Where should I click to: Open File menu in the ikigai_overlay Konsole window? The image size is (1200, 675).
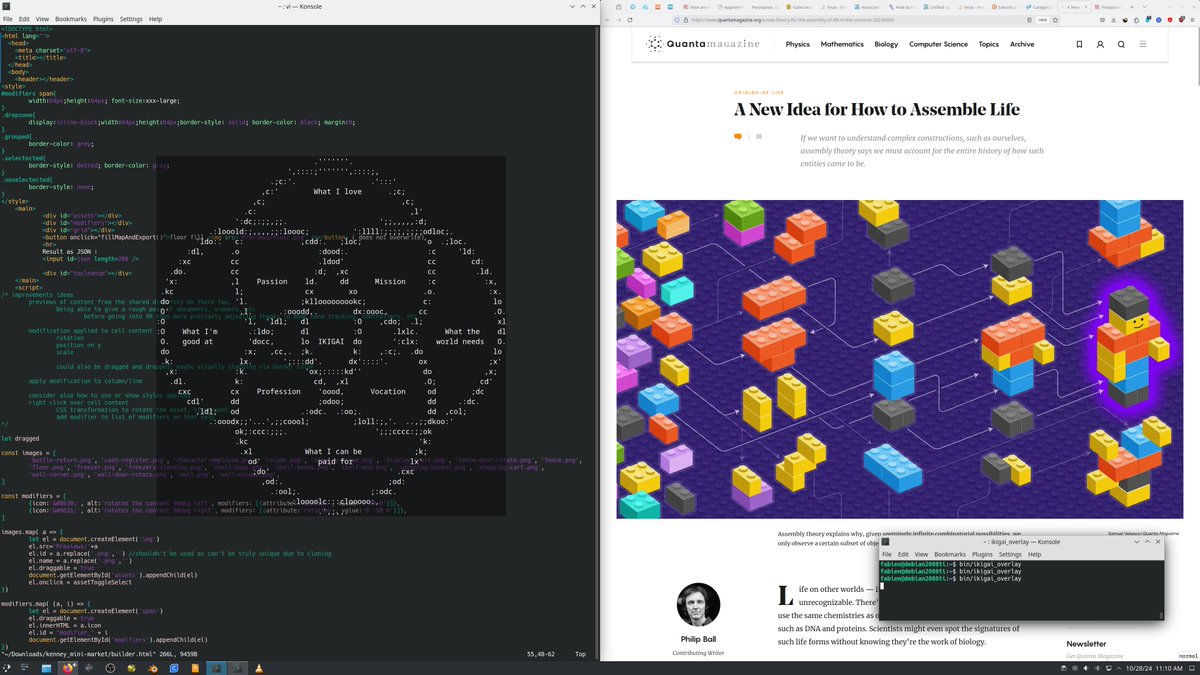pos(886,554)
